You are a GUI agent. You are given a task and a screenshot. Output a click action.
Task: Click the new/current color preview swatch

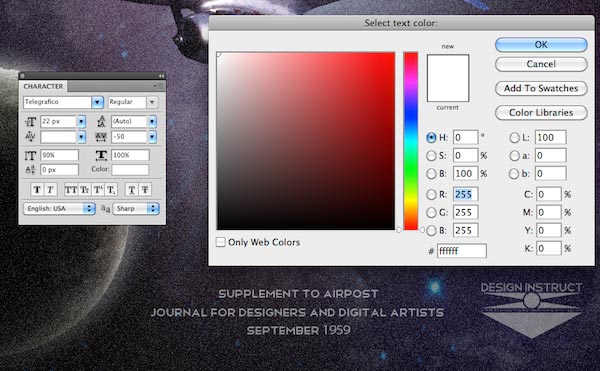point(448,78)
